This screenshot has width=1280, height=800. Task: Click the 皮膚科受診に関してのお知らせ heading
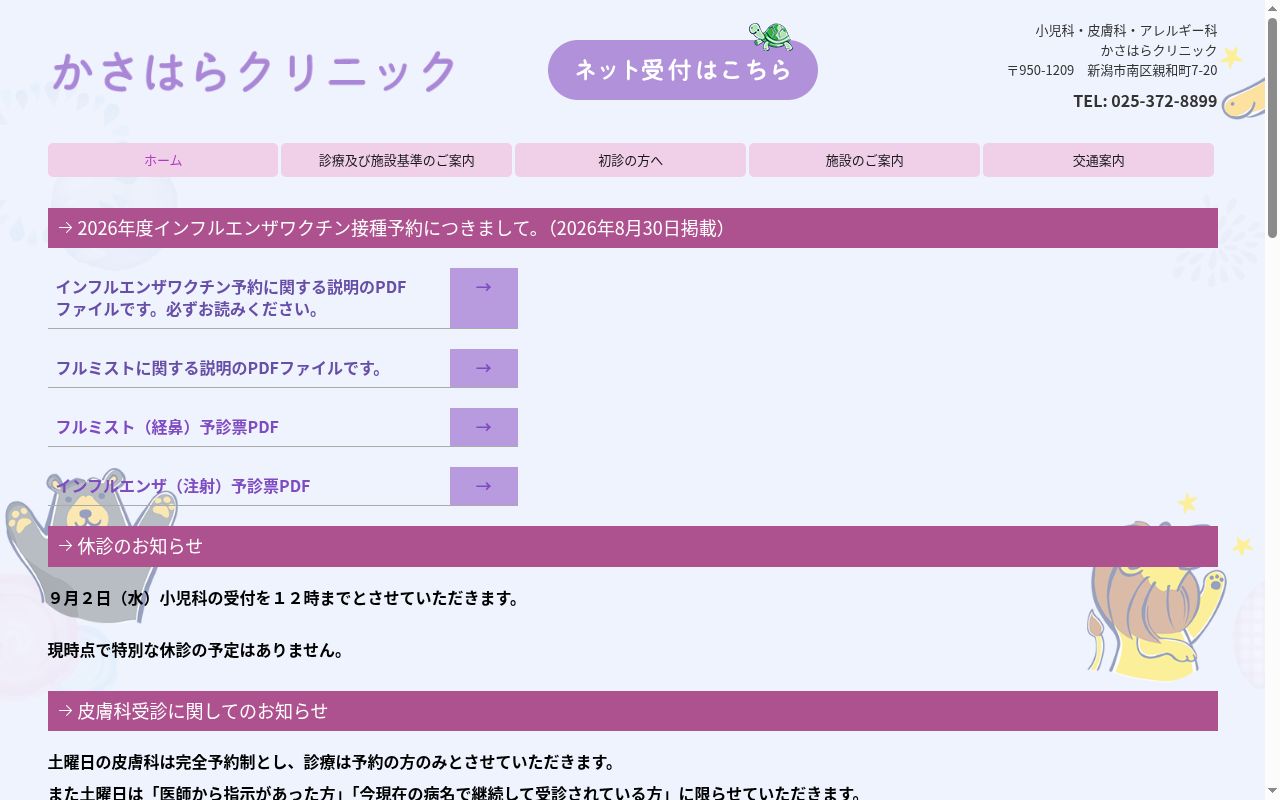coord(633,711)
